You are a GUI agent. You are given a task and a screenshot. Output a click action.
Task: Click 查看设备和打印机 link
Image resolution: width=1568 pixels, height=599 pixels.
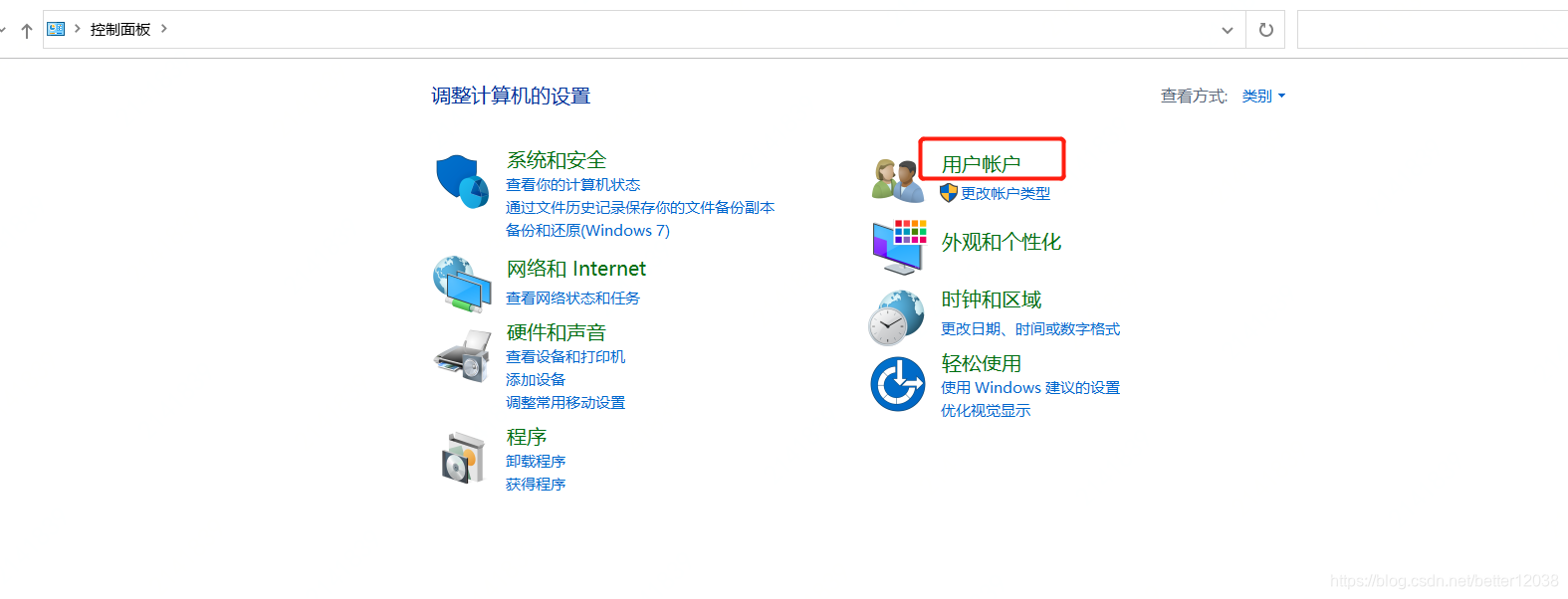point(565,357)
